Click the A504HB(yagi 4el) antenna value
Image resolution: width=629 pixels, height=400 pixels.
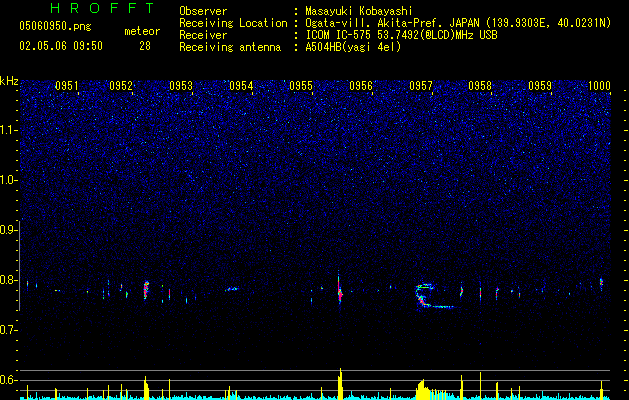[x=353, y=47]
